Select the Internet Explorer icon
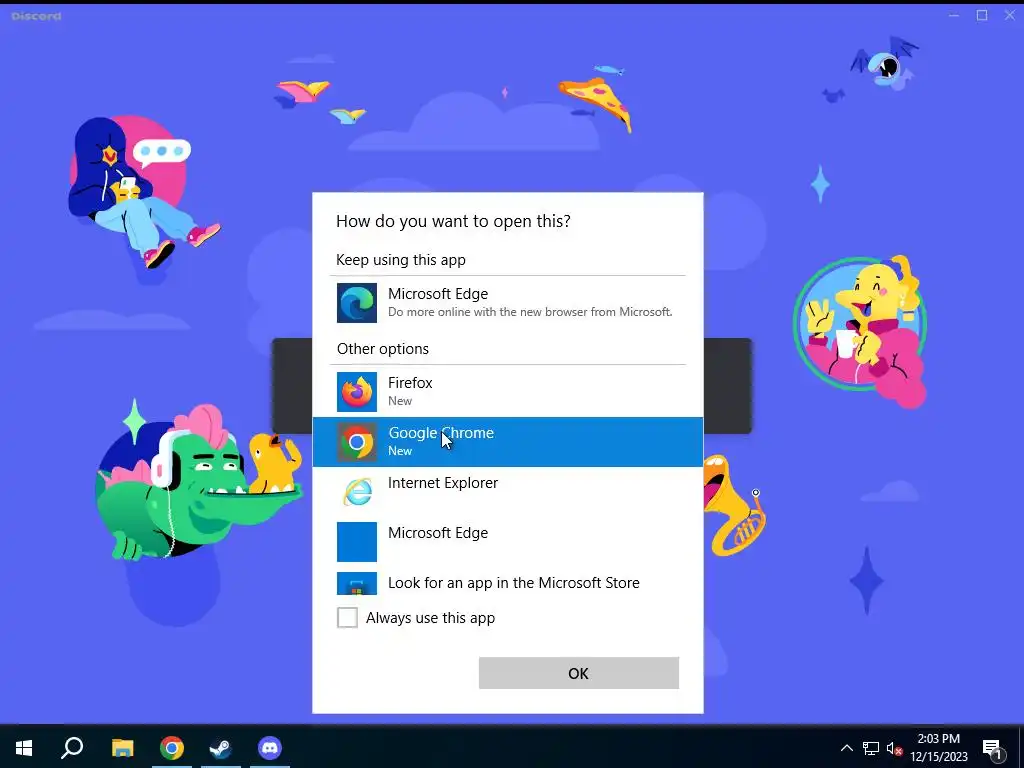The width and height of the screenshot is (1024, 768). tap(357, 492)
